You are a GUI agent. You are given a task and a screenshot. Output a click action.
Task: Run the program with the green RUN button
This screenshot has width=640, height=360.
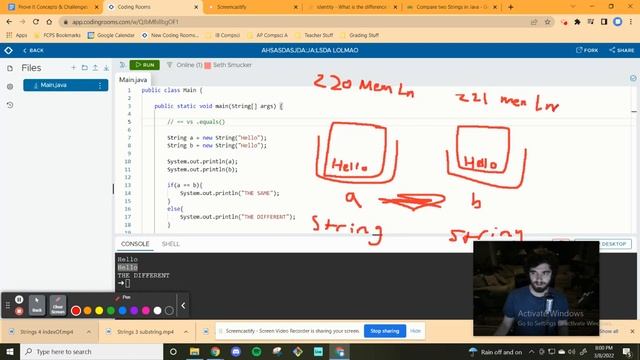coord(144,65)
